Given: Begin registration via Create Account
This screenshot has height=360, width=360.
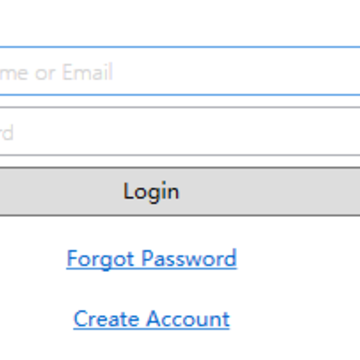Looking at the screenshot, I should (x=152, y=319).
